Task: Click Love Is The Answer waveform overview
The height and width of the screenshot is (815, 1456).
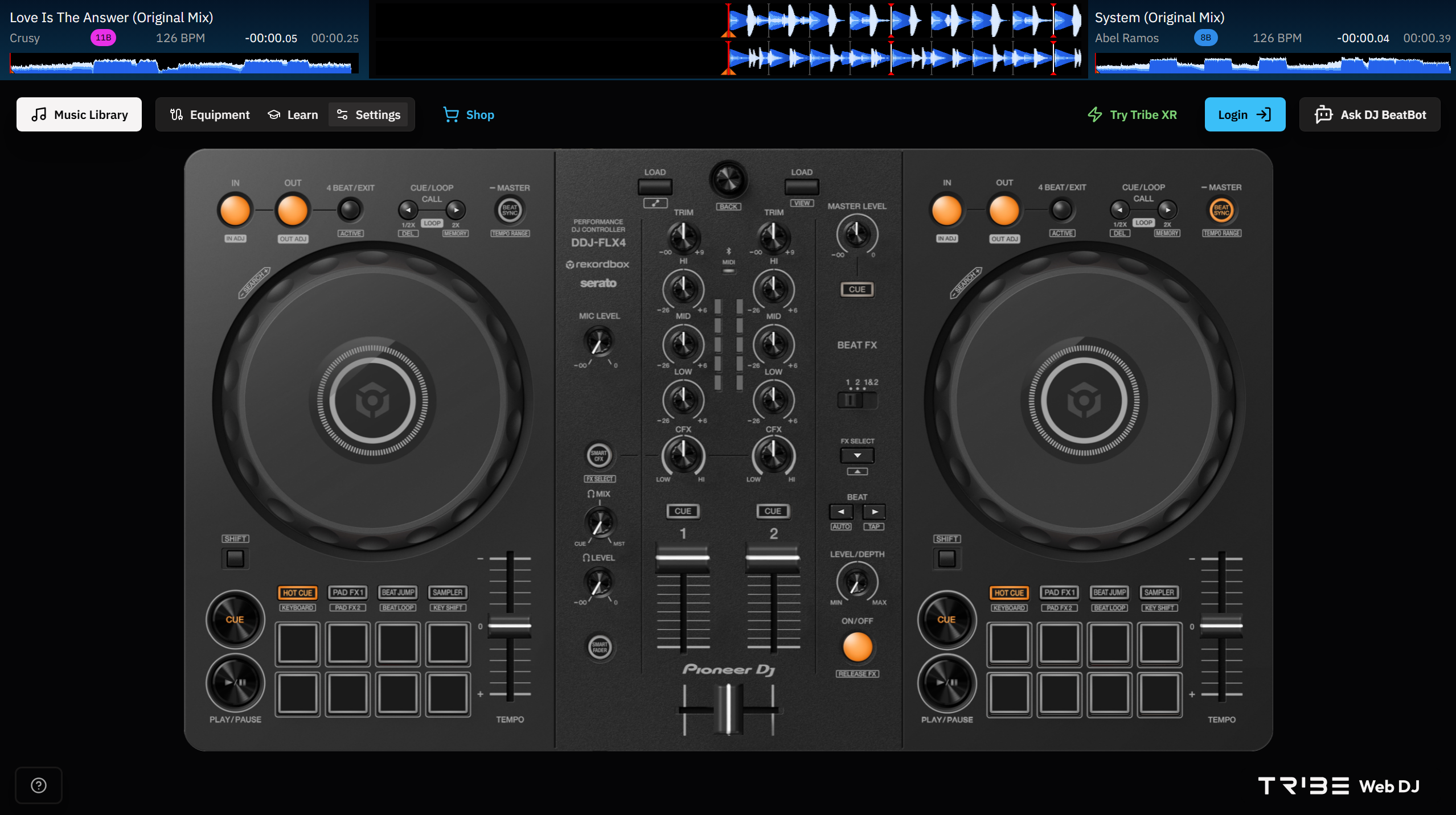Action: [184, 63]
